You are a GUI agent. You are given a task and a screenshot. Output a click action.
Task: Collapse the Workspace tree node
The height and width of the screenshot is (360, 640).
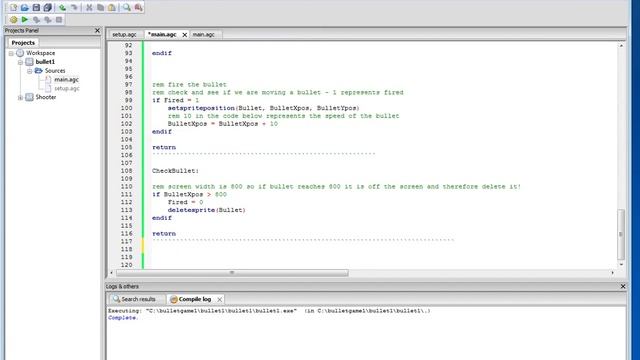click(11, 53)
